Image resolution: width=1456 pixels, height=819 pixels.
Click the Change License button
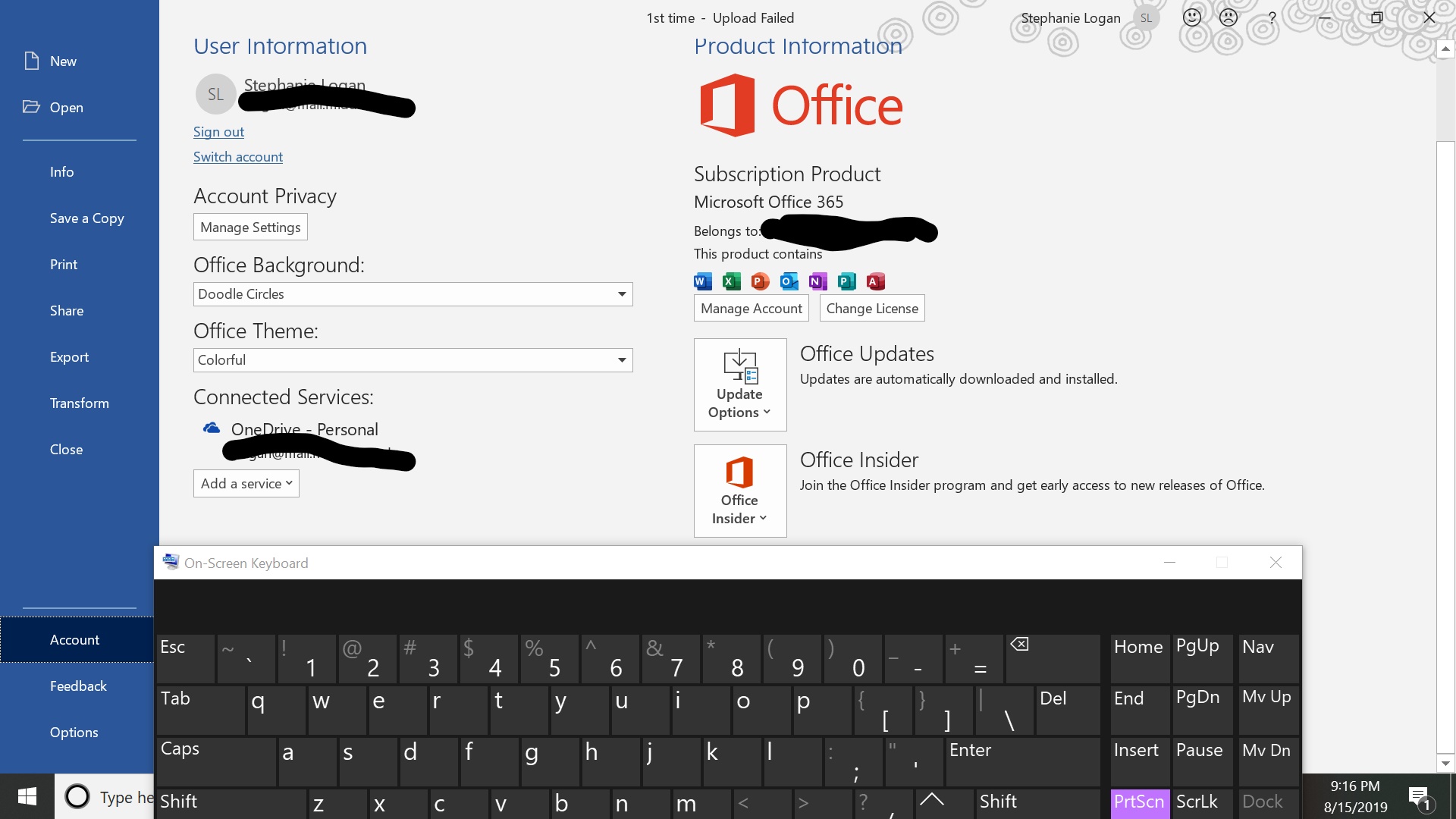click(872, 308)
